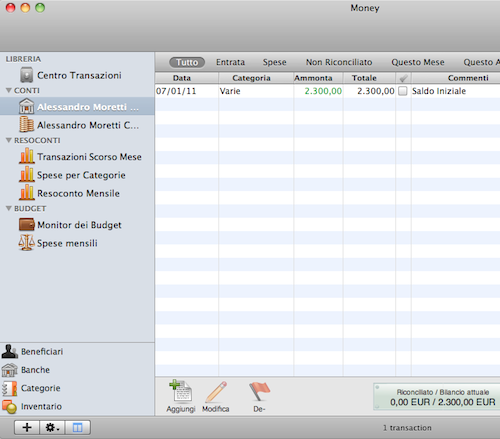
Task: Sort by the Categoria column header
Action: [x=251, y=78]
